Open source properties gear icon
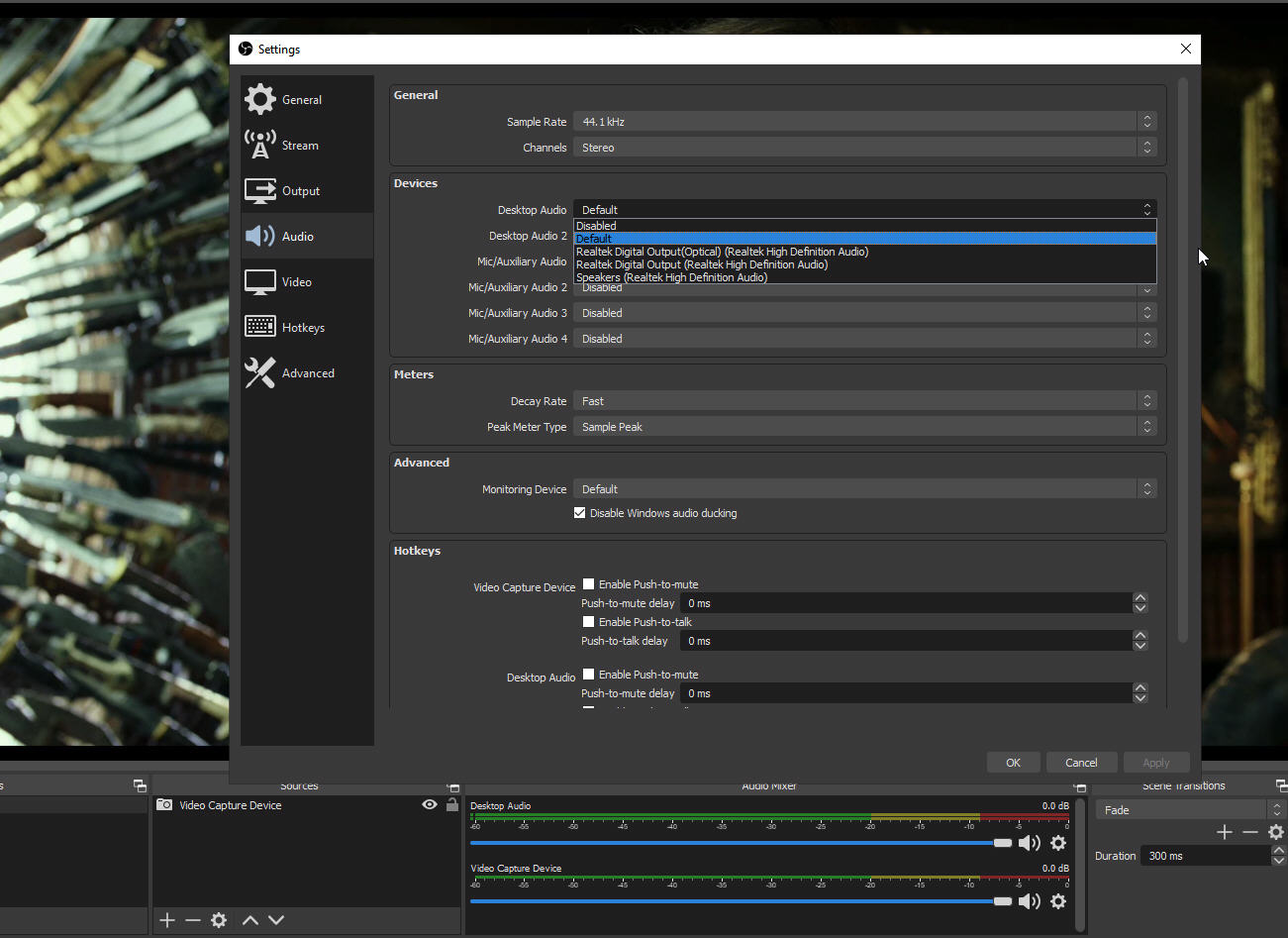The image size is (1288, 938). point(219,920)
